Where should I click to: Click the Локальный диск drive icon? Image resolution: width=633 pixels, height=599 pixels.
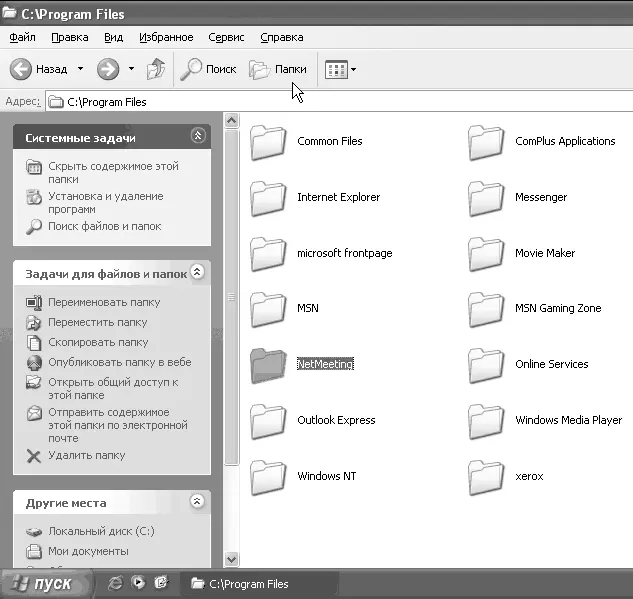(x=34, y=532)
